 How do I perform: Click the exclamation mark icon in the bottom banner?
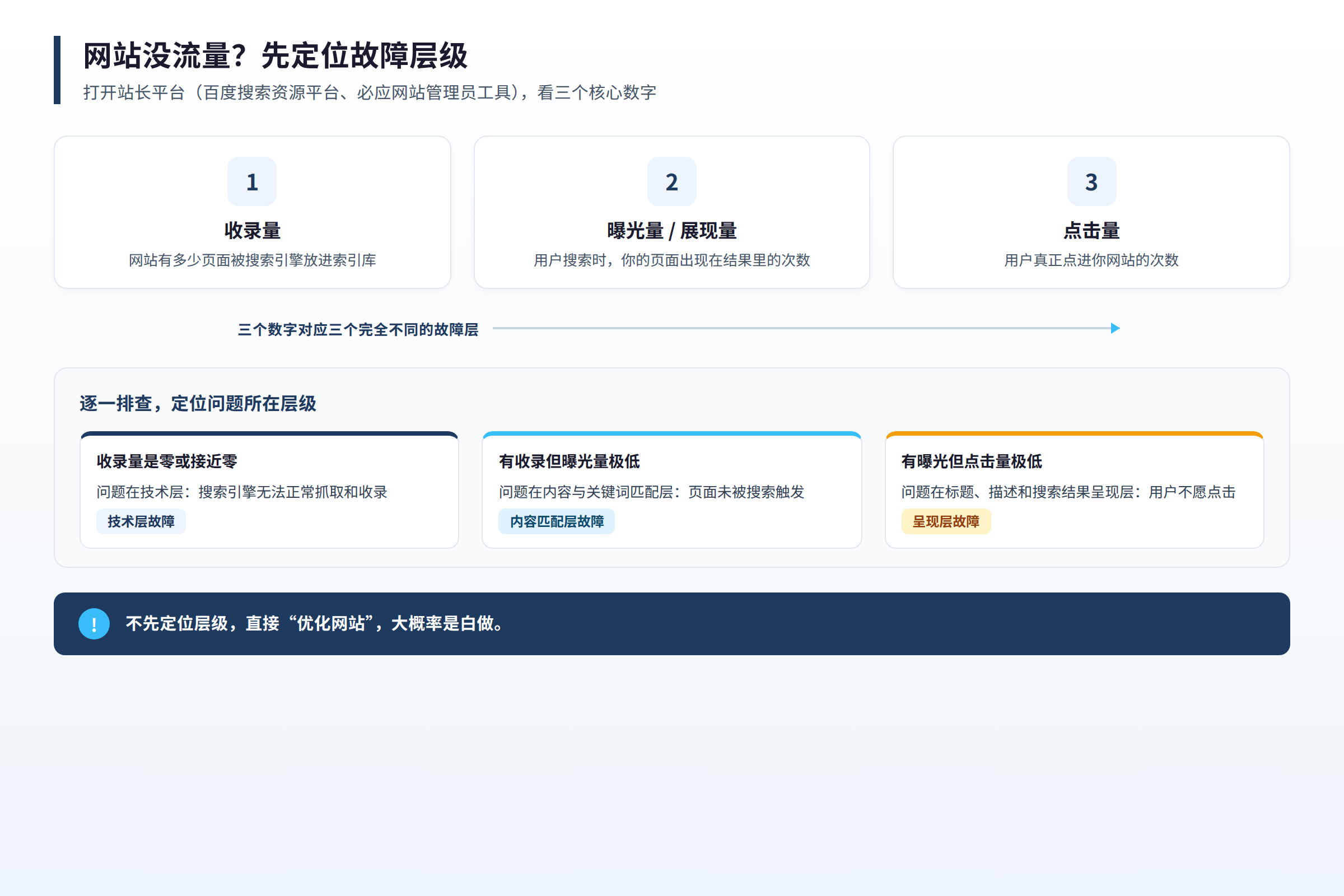coord(94,623)
